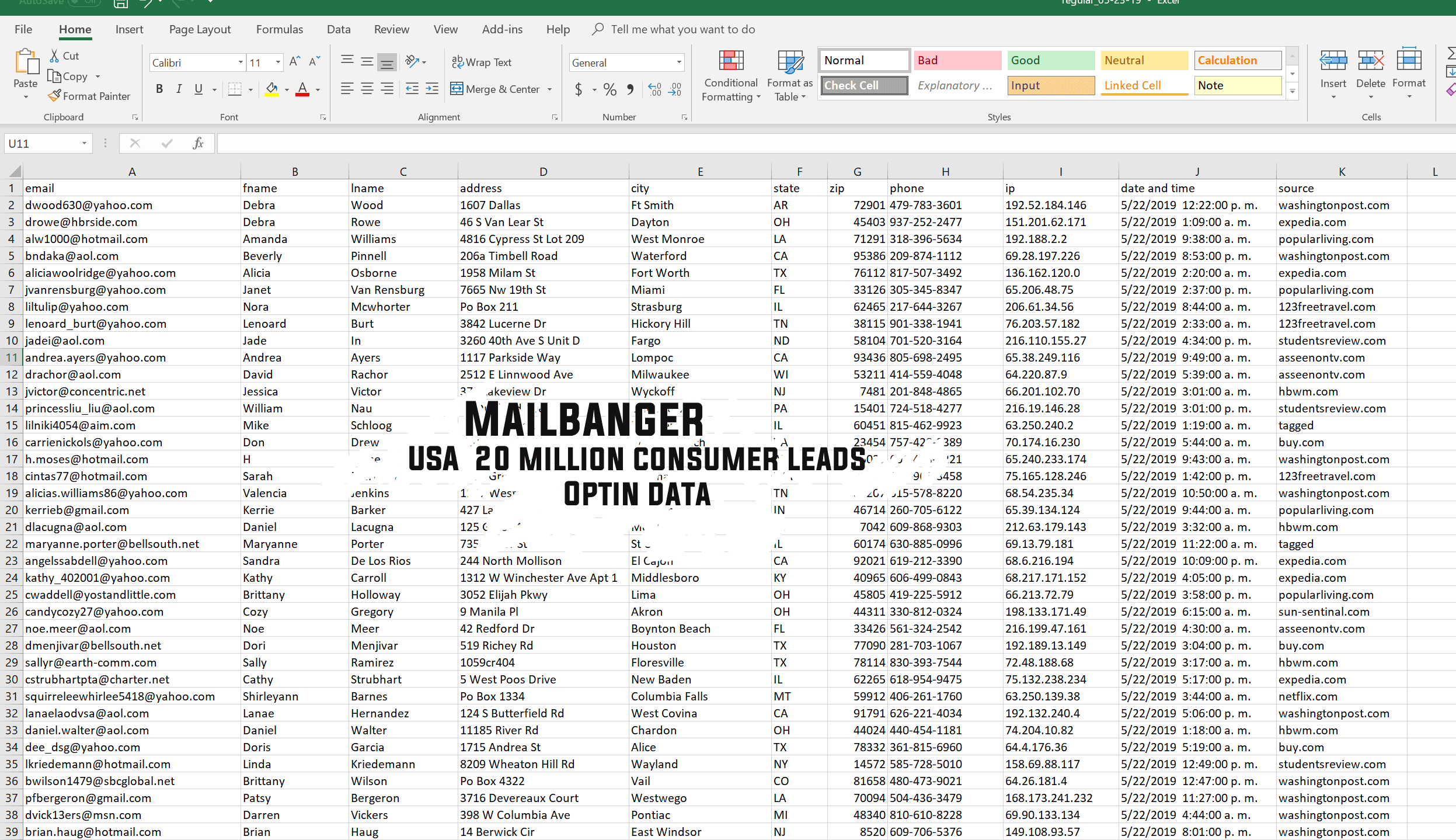The height and width of the screenshot is (840, 1456).
Task: Apply the yellow Note cell style
Action: [x=1238, y=85]
